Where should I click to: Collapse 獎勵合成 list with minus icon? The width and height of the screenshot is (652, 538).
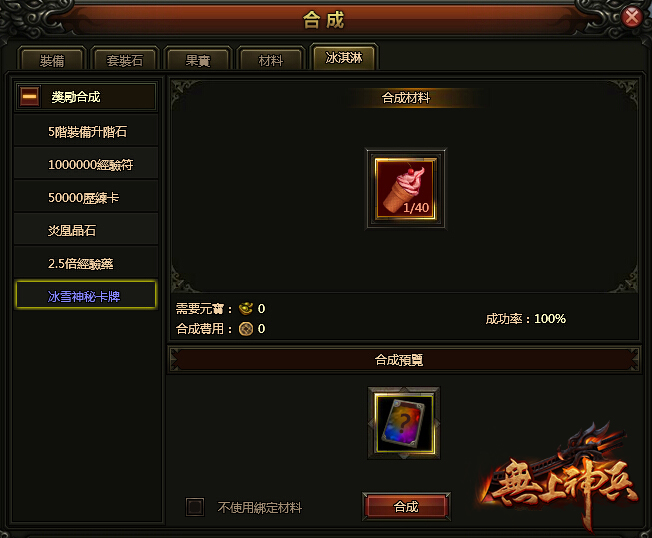click(x=29, y=97)
